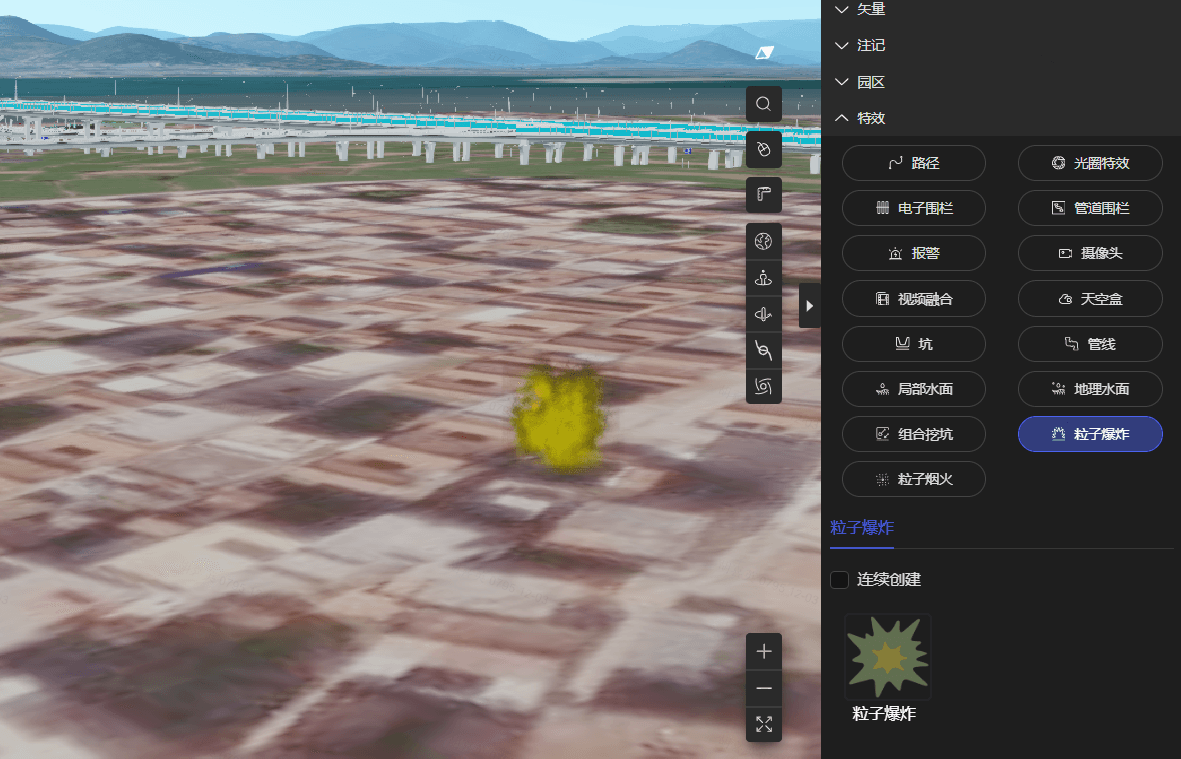Activate the first-person walk icon

point(764,278)
